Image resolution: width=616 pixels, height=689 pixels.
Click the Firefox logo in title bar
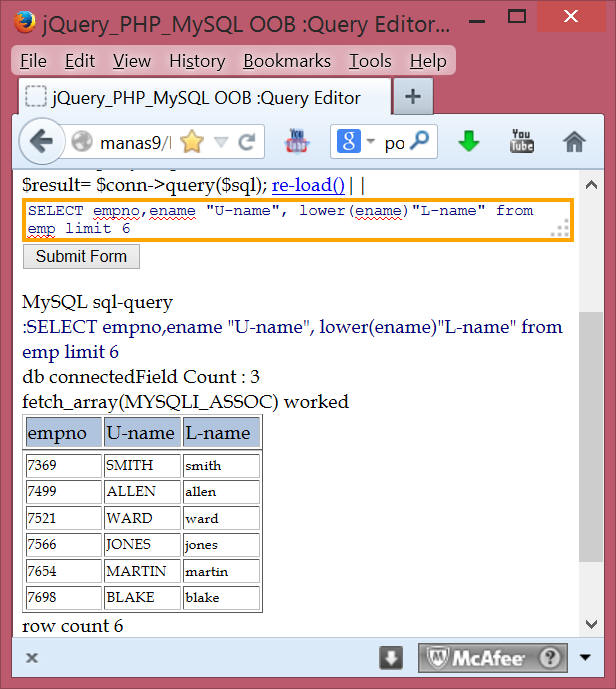25,22
